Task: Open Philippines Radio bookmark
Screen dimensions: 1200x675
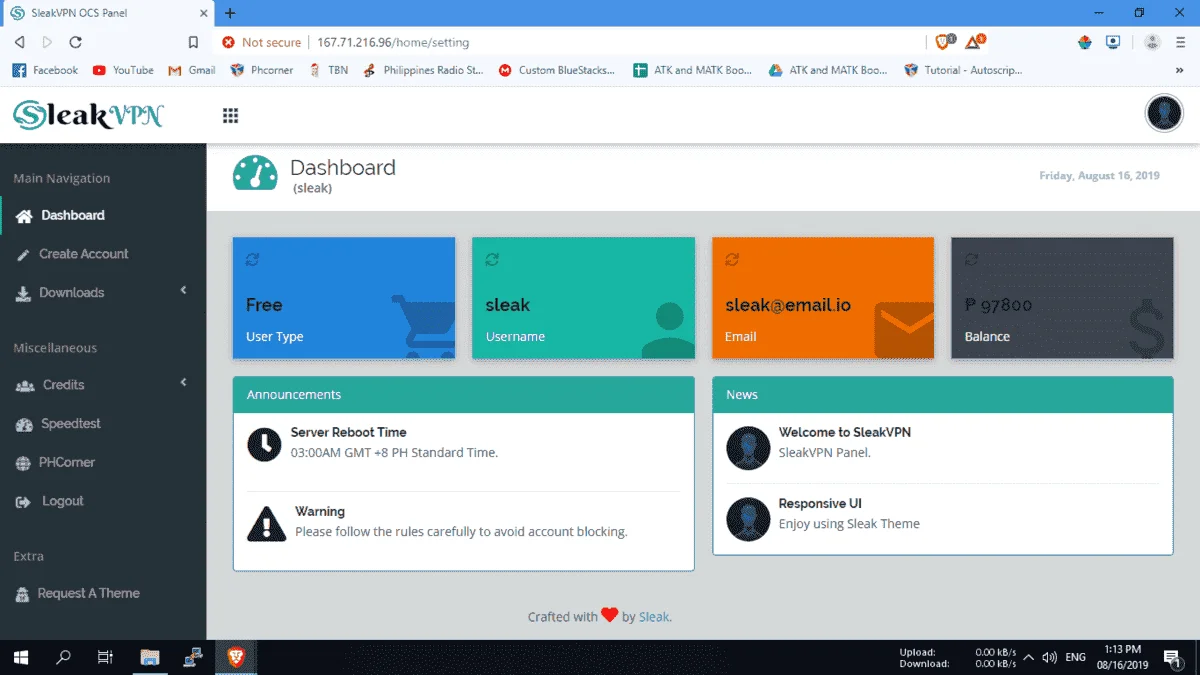Action: [424, 70]
